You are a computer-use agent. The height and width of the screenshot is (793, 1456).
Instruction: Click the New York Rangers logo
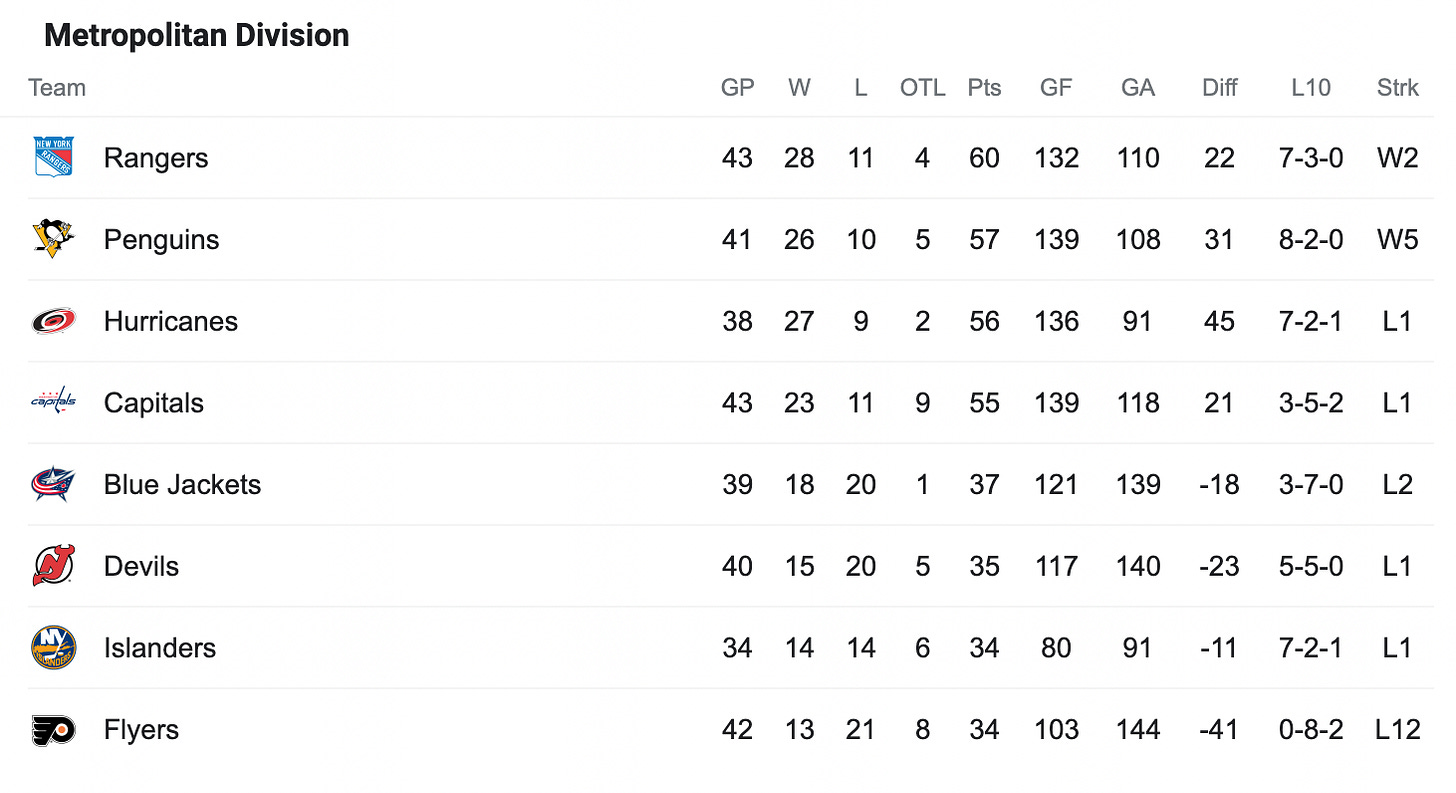54,158
